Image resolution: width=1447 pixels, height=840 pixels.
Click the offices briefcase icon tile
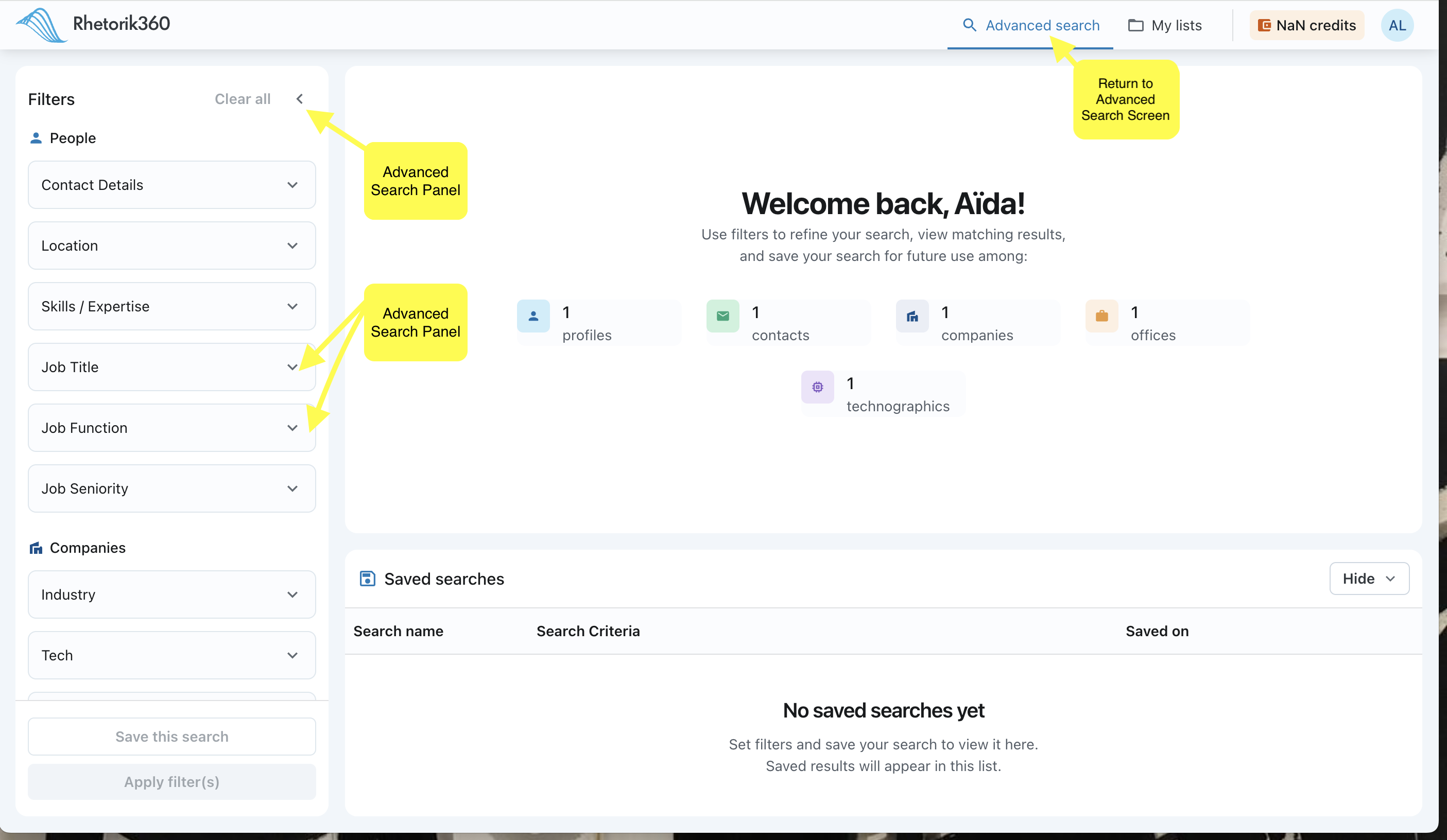pos(1101,316)
